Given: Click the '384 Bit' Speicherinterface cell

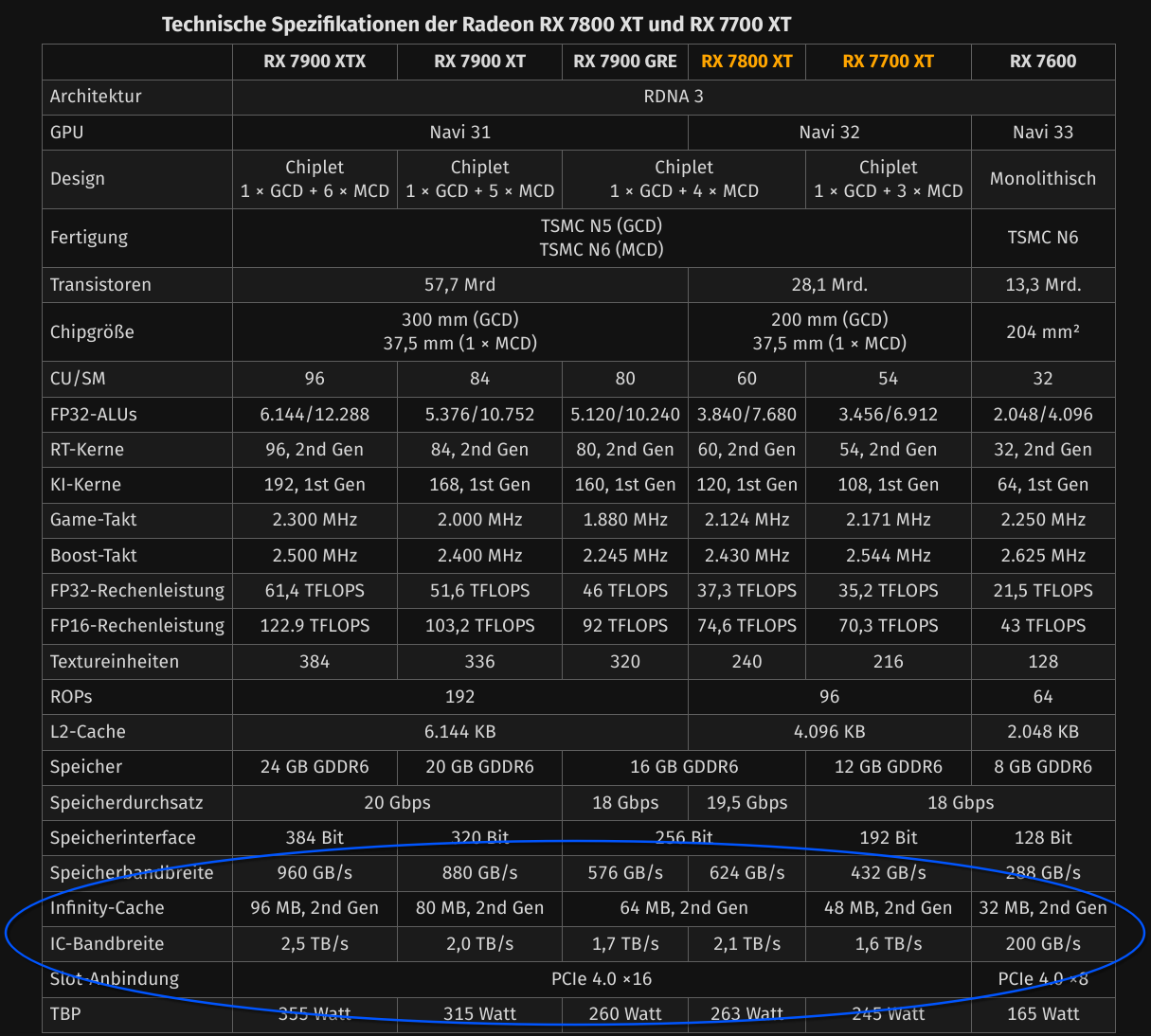Looking at the screenshot, I should [x=315, y=838].
